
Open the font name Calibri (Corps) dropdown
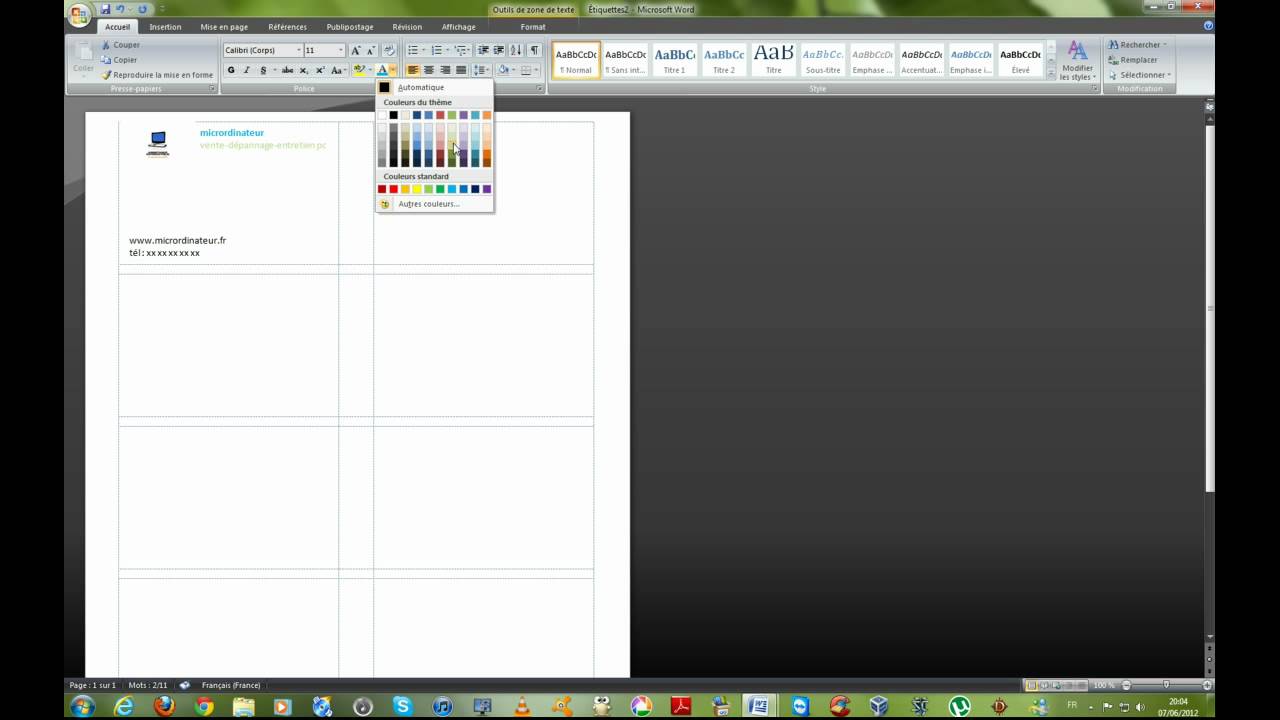pyautogui.click(x=299, y=50)
